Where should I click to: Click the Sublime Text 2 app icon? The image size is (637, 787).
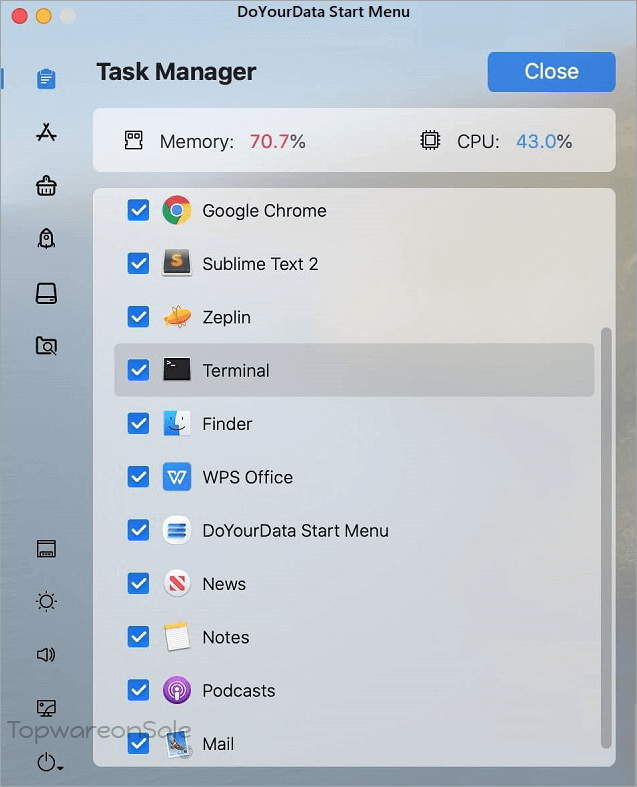[177, 263]
